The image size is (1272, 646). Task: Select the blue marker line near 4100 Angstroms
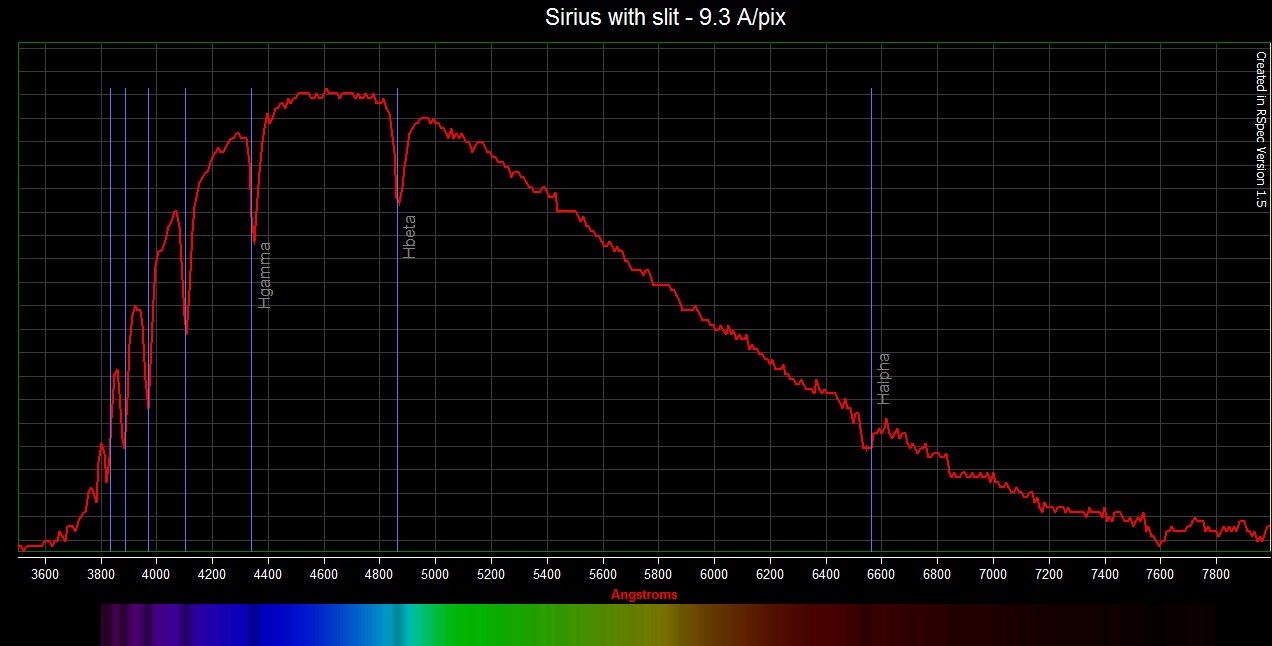(x=185, y=450)
